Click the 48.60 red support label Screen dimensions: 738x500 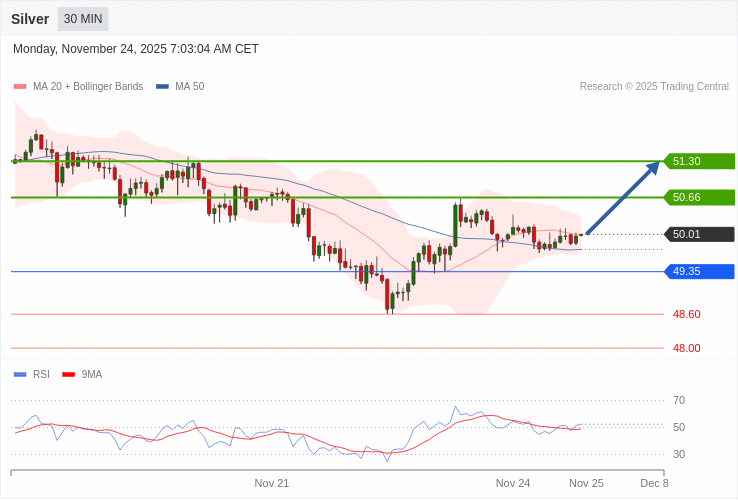(x=687, y=314)
